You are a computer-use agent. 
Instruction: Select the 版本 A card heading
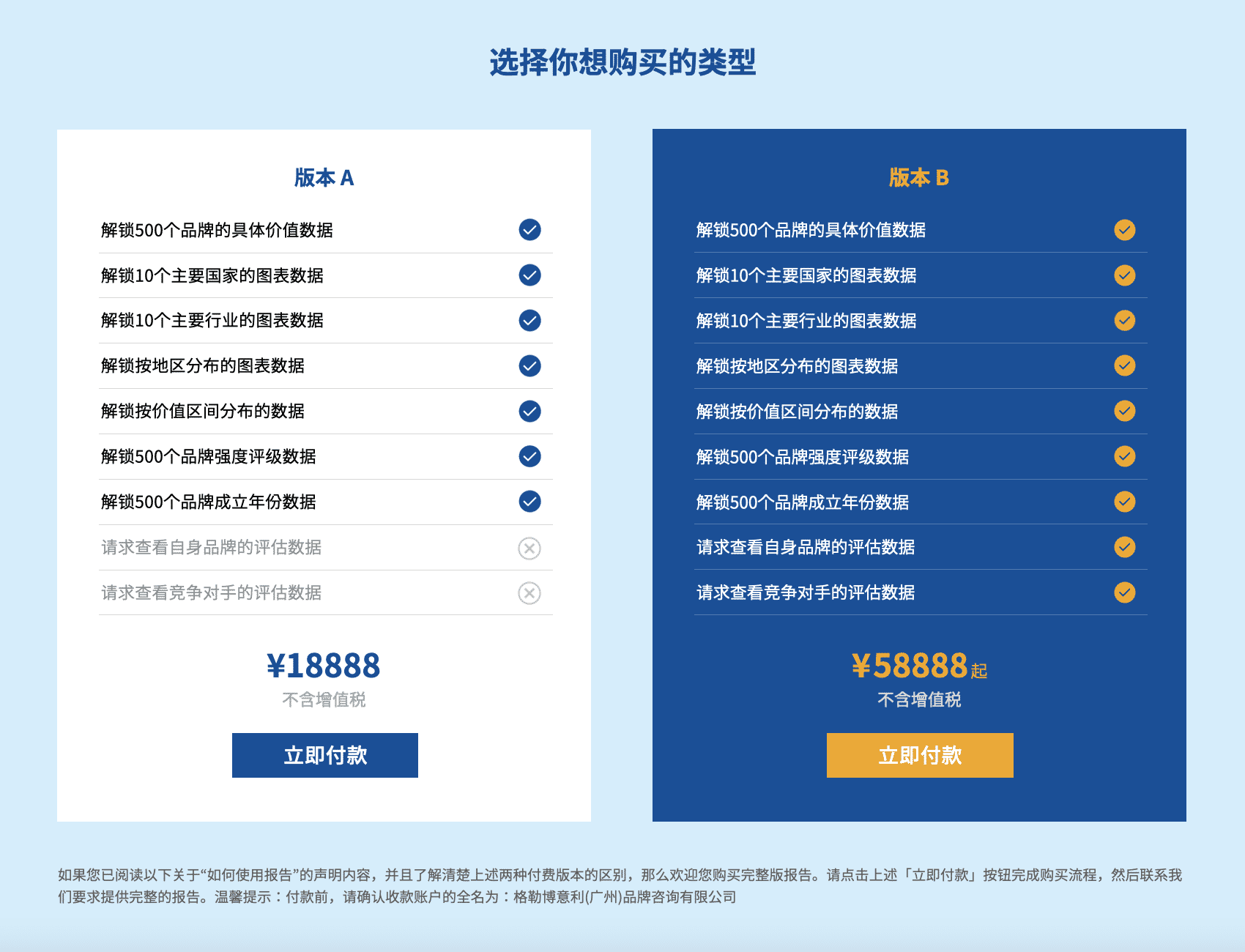[324, 178]
